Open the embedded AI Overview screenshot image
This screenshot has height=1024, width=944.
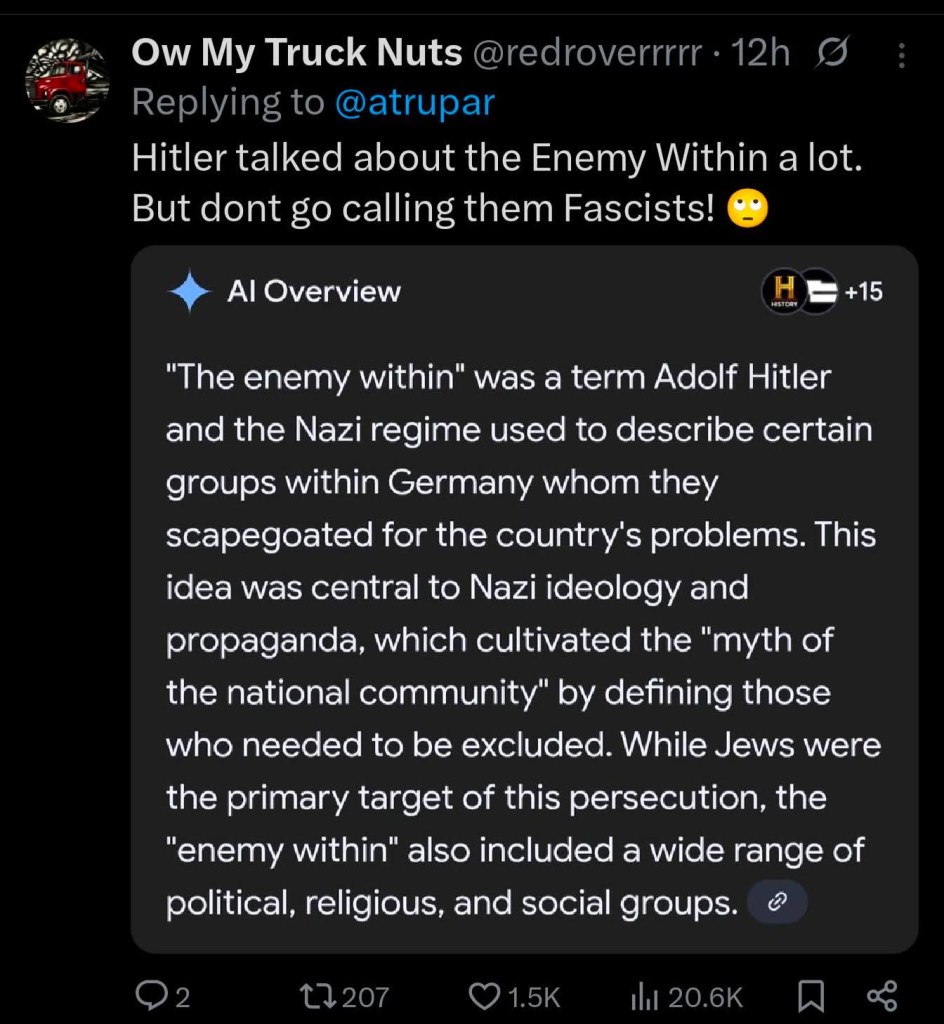[524, 600]
